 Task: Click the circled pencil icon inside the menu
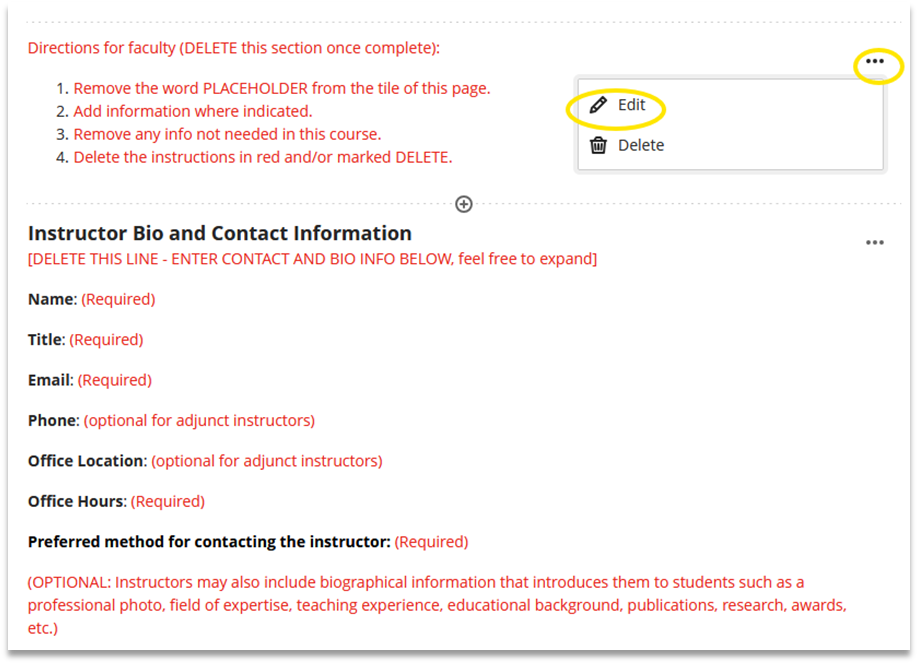599,105
